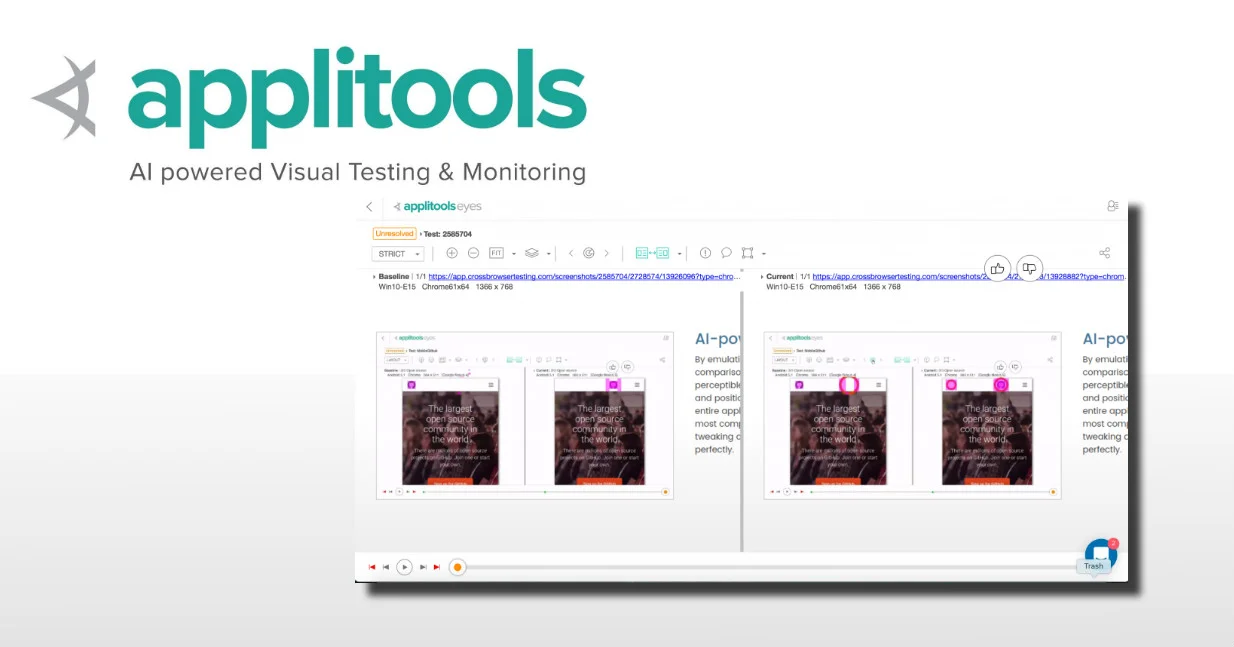Play the test steps playback
The height and width of the screenshot is (647, 1234).
point(404,567)
